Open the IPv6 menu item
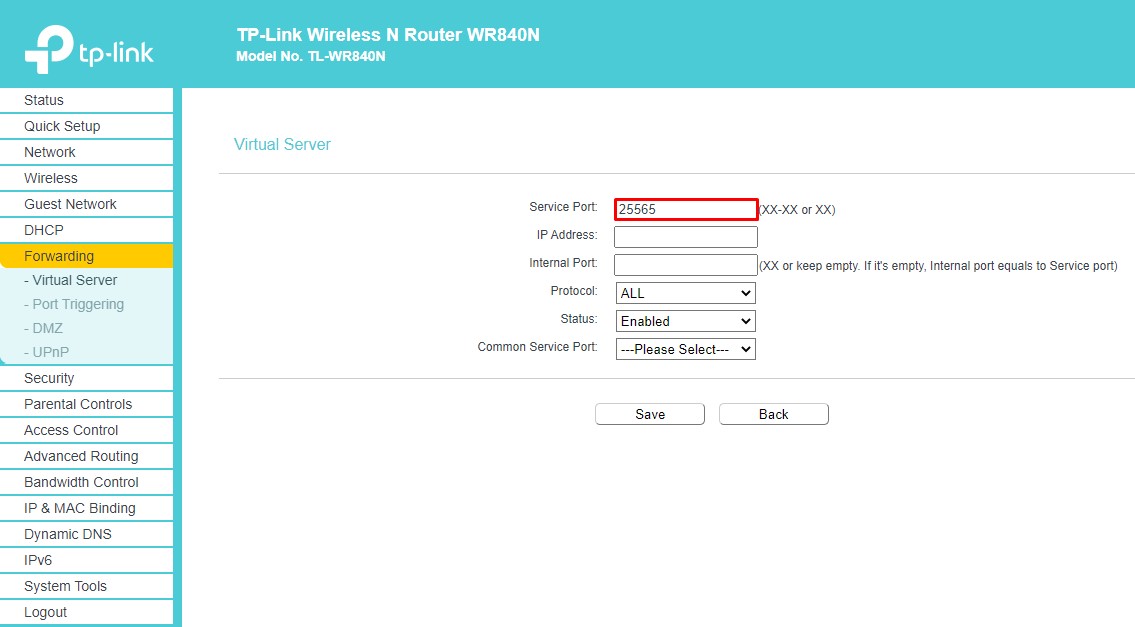This screenshot has height=627, width=1135. pos(86,560)
